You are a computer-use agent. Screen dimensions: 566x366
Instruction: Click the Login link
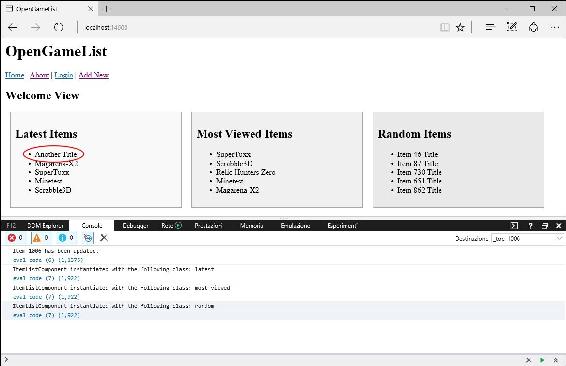[x=64, y=75]
